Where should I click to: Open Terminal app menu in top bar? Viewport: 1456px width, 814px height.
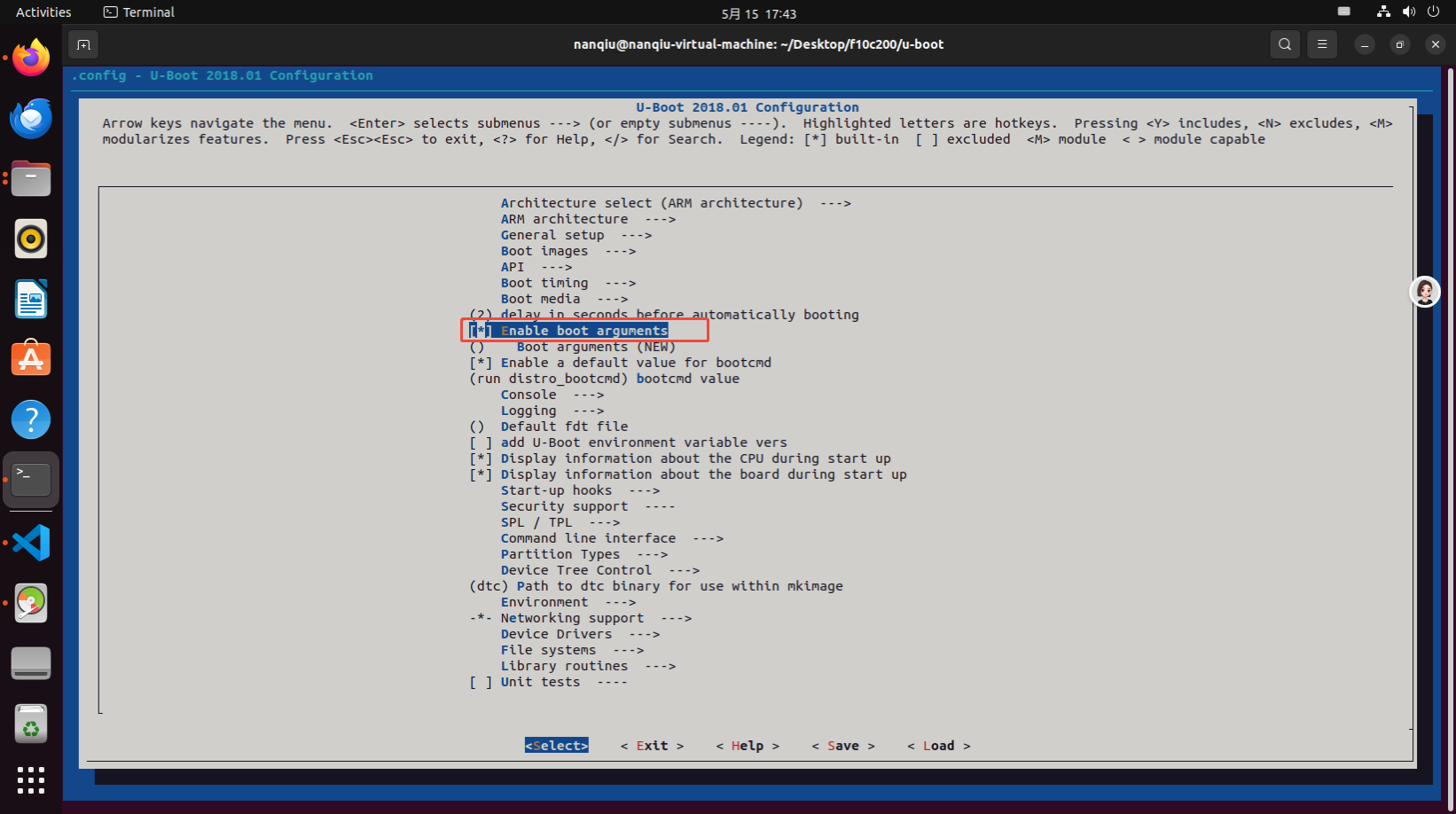(x=139, y=12)
